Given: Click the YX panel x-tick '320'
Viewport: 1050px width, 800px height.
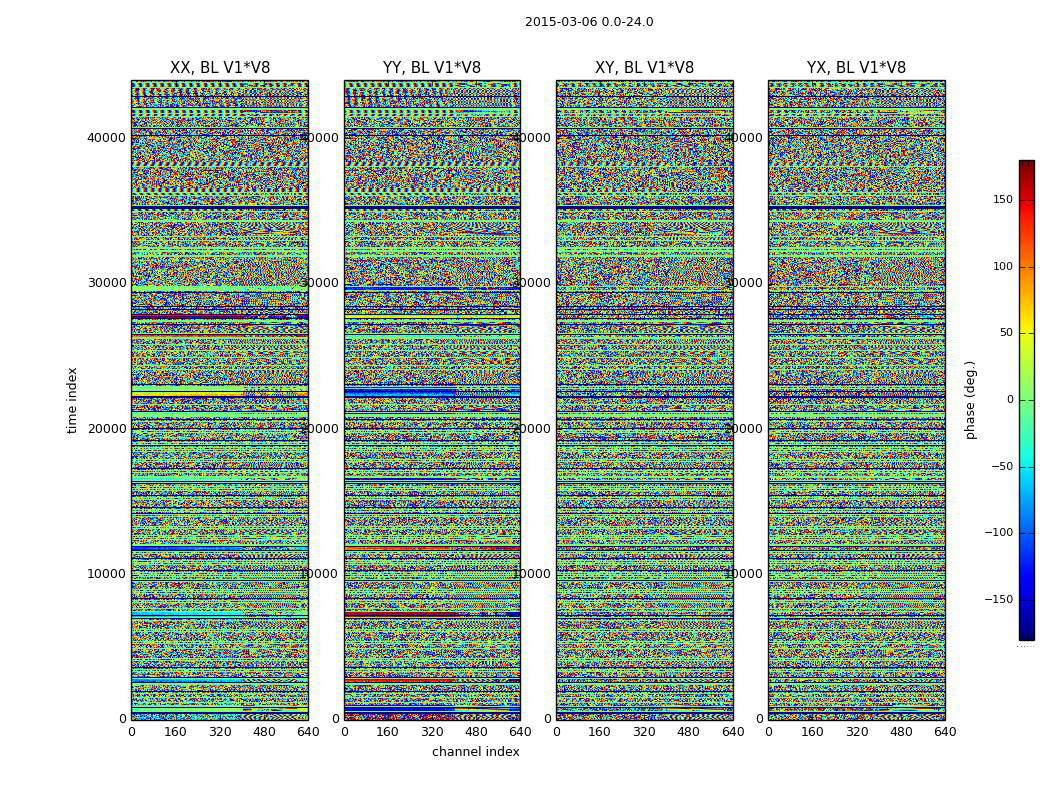Looking at the screenshot, I should point(856,732).
